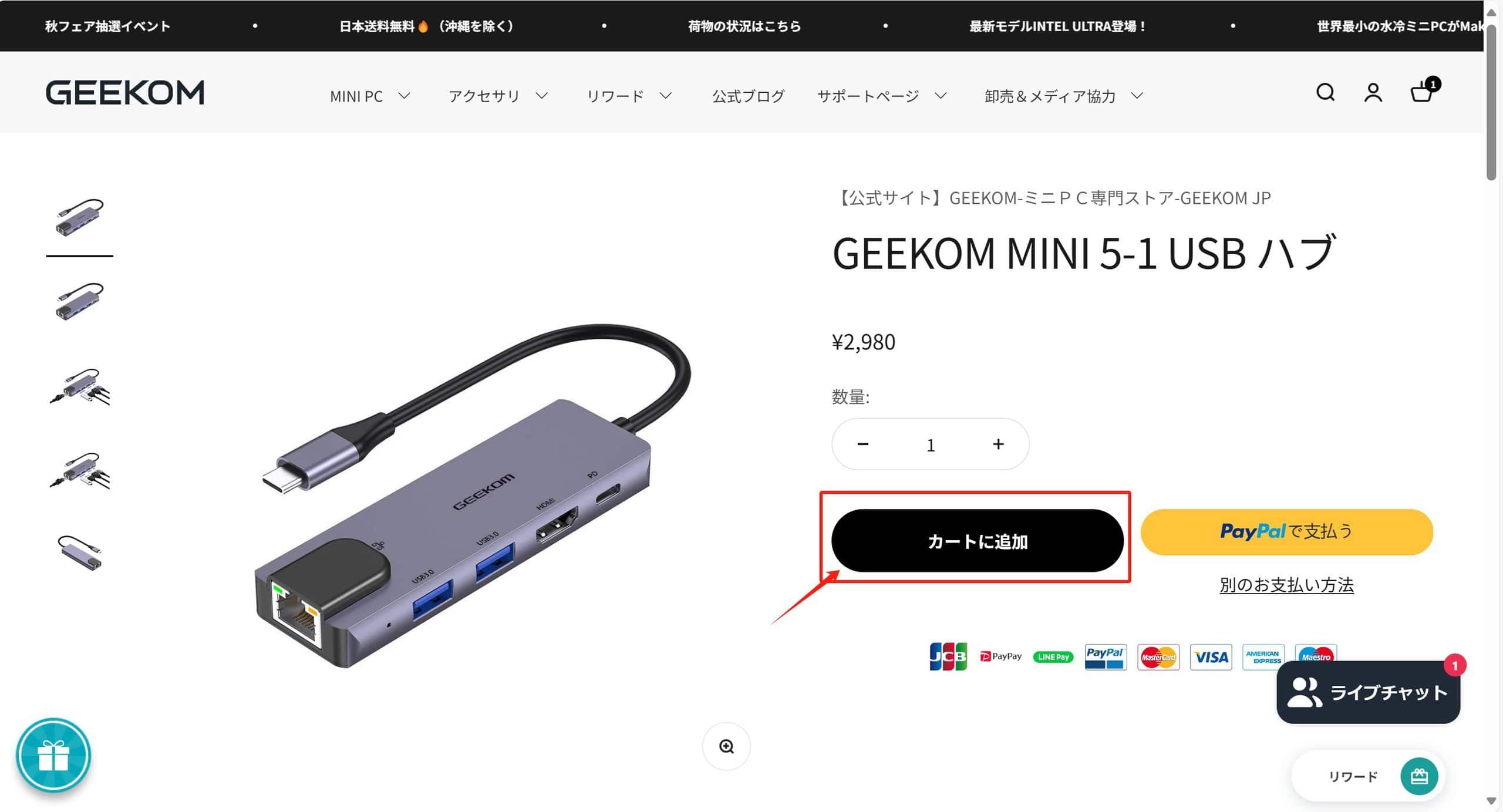This screenshot has height=812, width=1503.
Task: Open the account profile icon
Action: pyautogui.click(x=1373, y=93)
